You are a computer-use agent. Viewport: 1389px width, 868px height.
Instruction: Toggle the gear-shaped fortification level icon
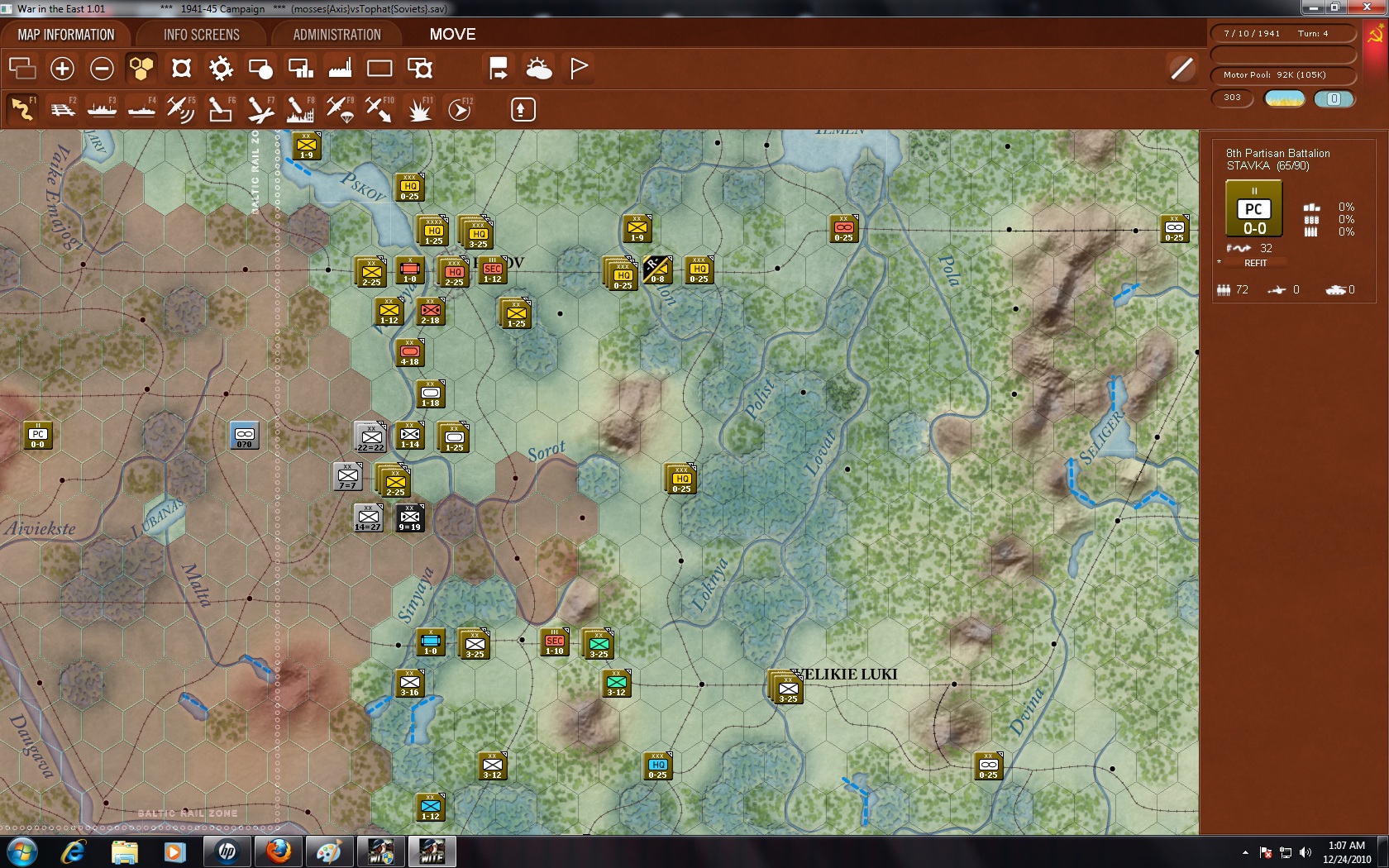[x=221, y=69]
